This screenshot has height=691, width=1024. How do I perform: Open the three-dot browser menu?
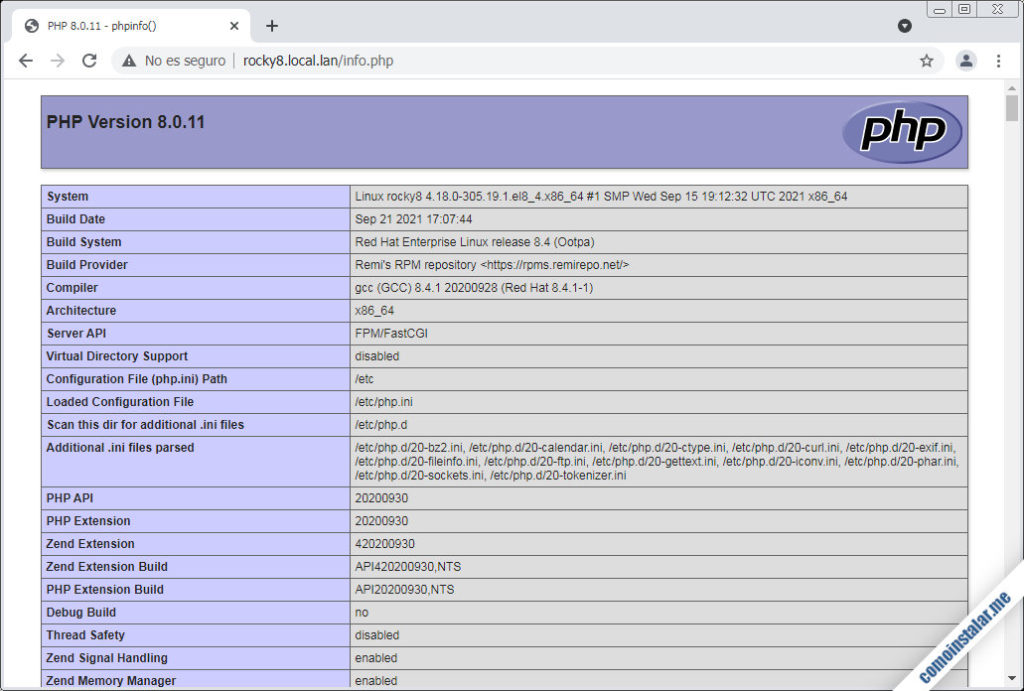999,60
